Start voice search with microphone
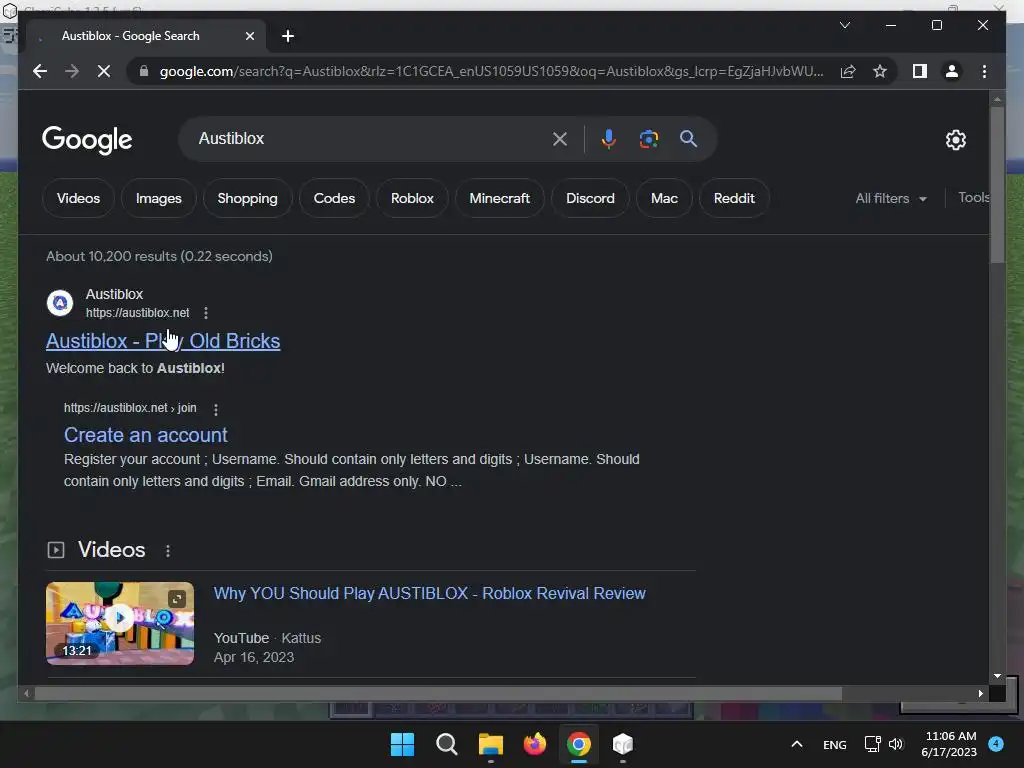Viewport: 1024px width, 768px height. (x=609, y=138)
